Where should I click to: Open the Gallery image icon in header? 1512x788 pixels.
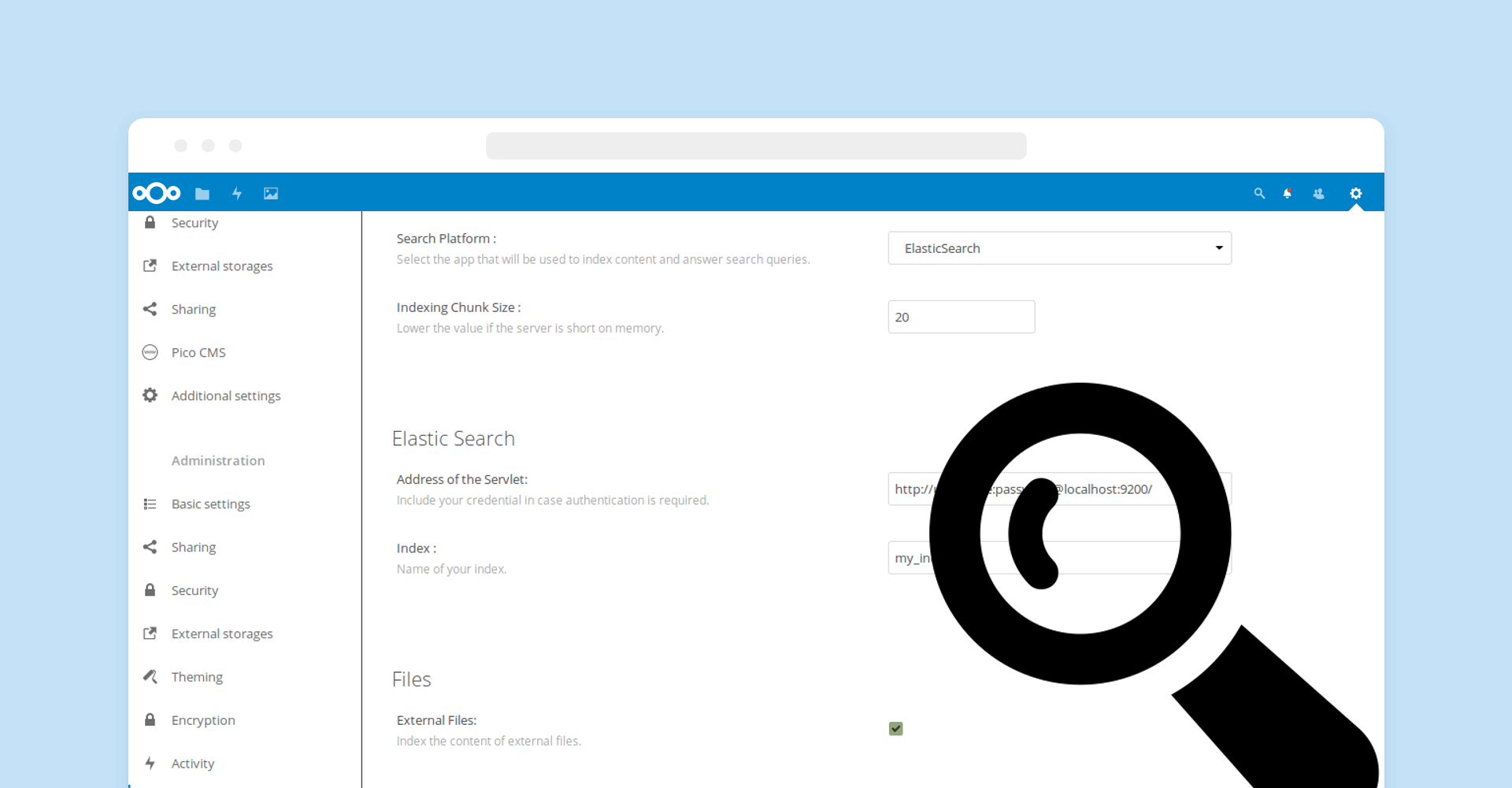[x=271, y=194]
